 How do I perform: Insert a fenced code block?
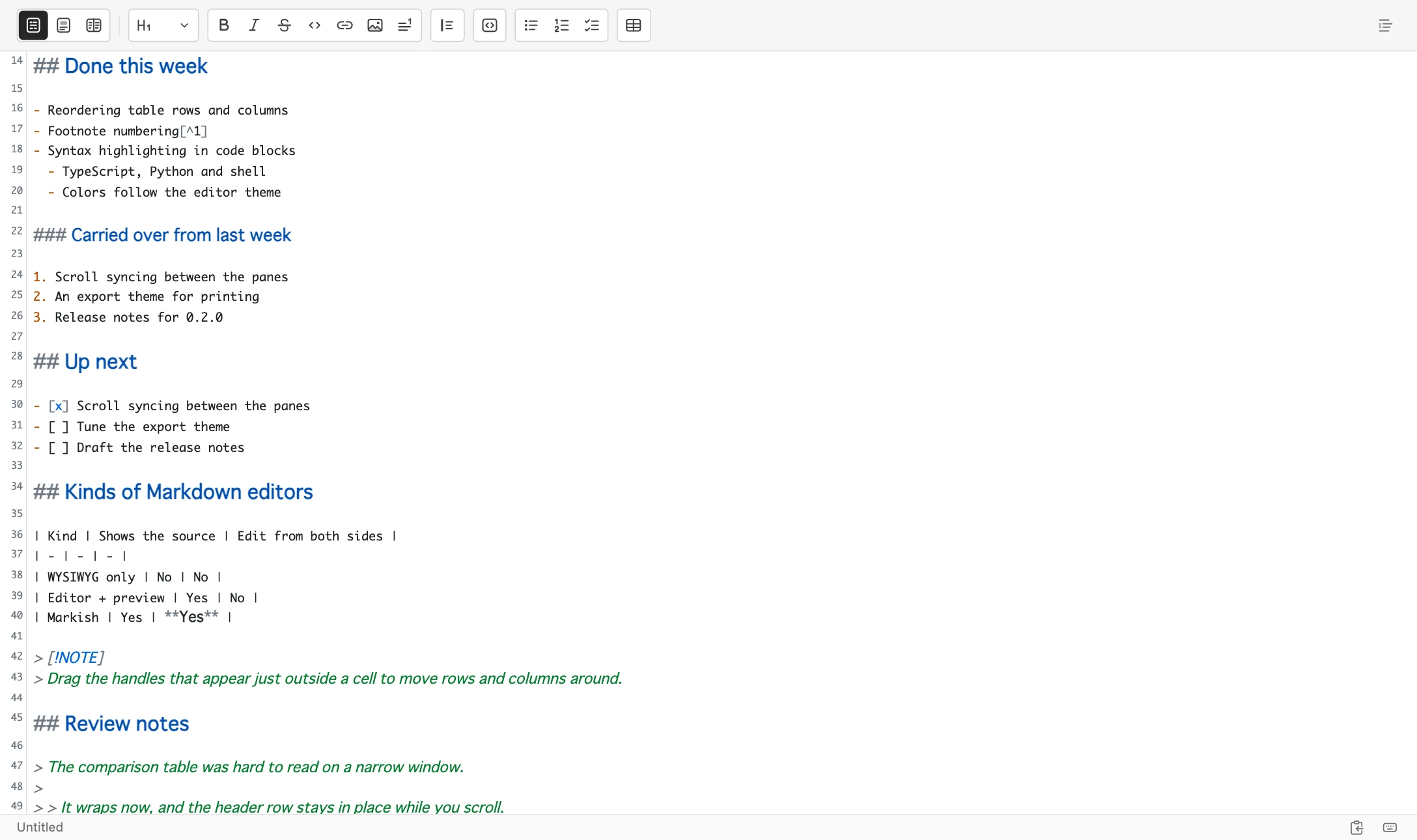coord(490,25)
